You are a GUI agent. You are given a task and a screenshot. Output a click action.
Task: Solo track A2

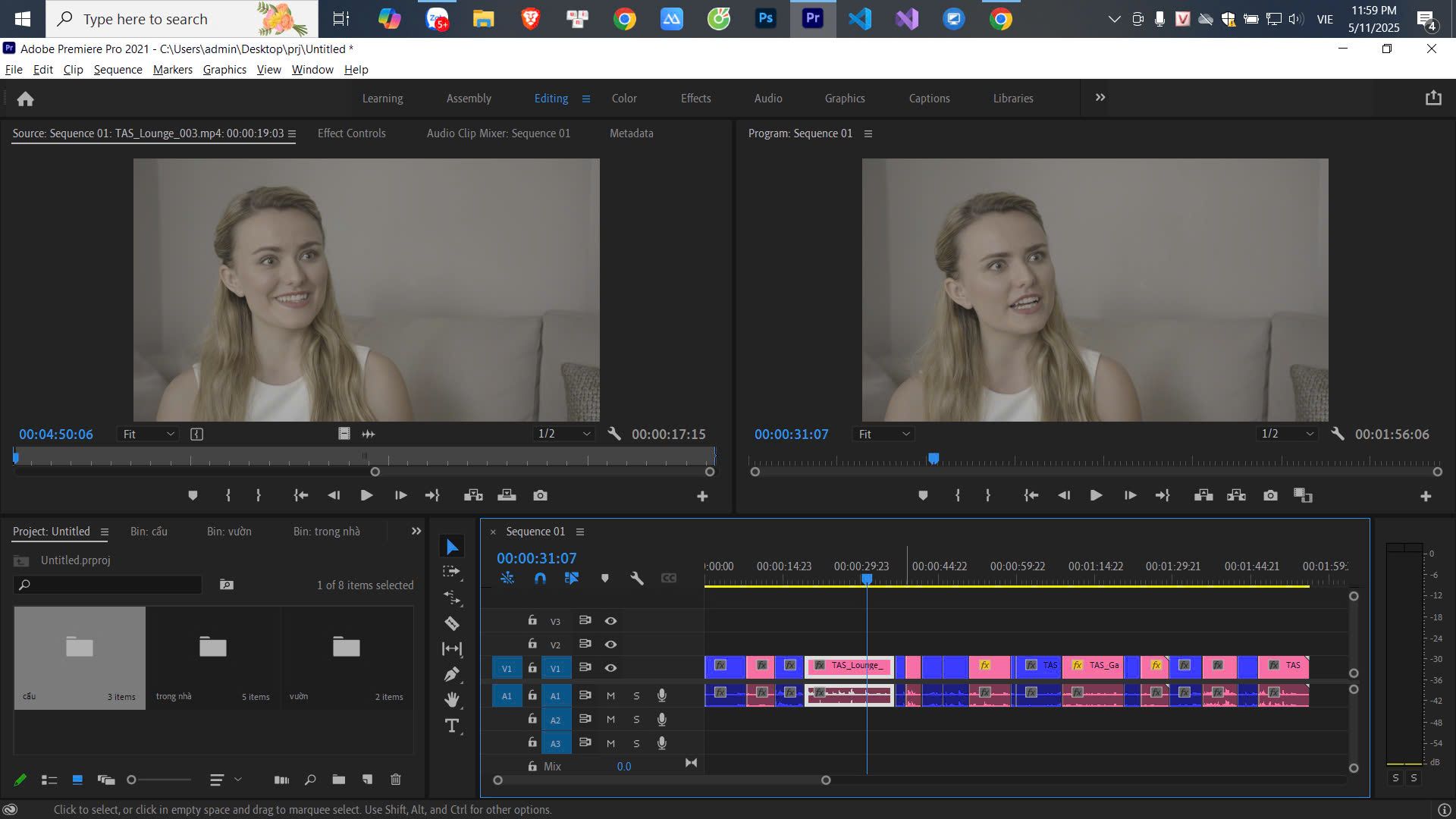point(636,720)
